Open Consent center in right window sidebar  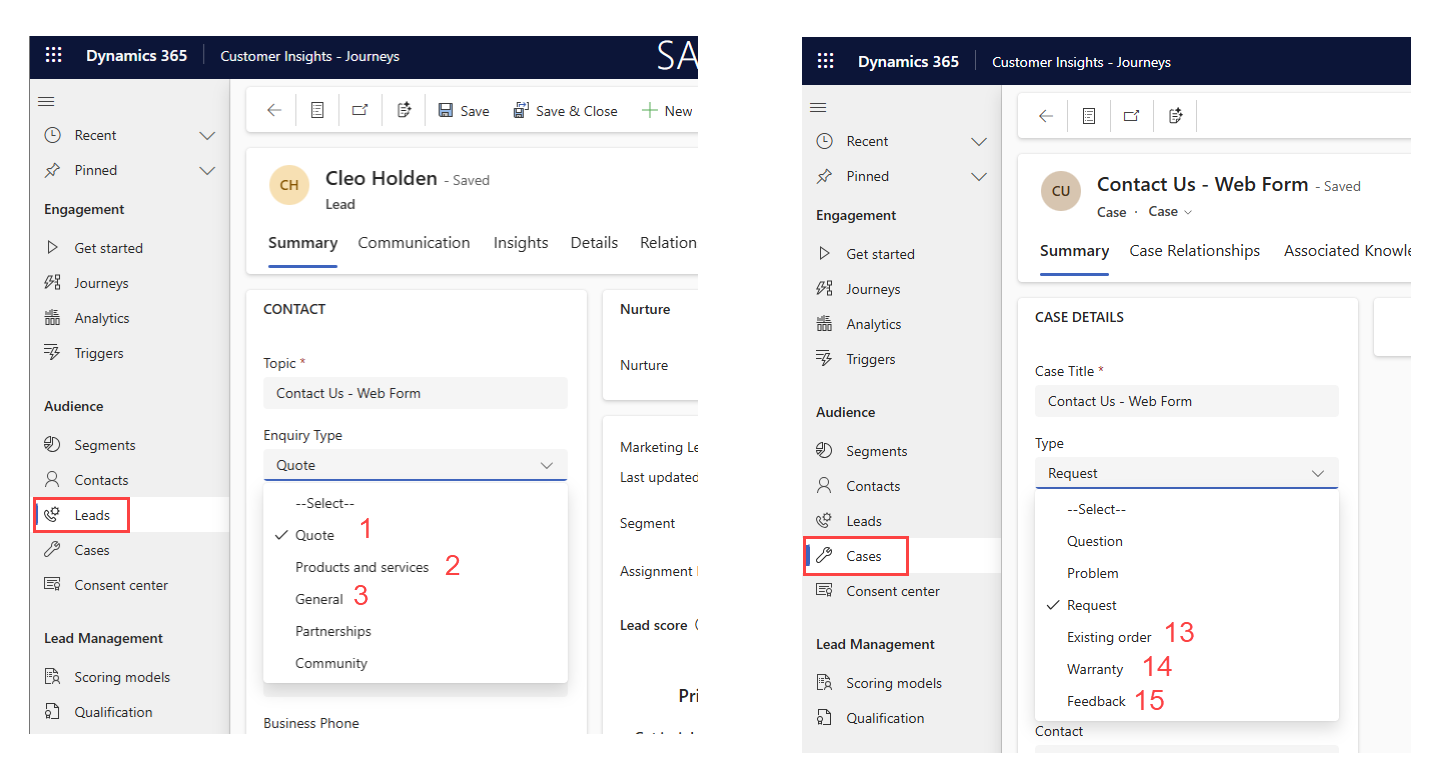(893, 591)
